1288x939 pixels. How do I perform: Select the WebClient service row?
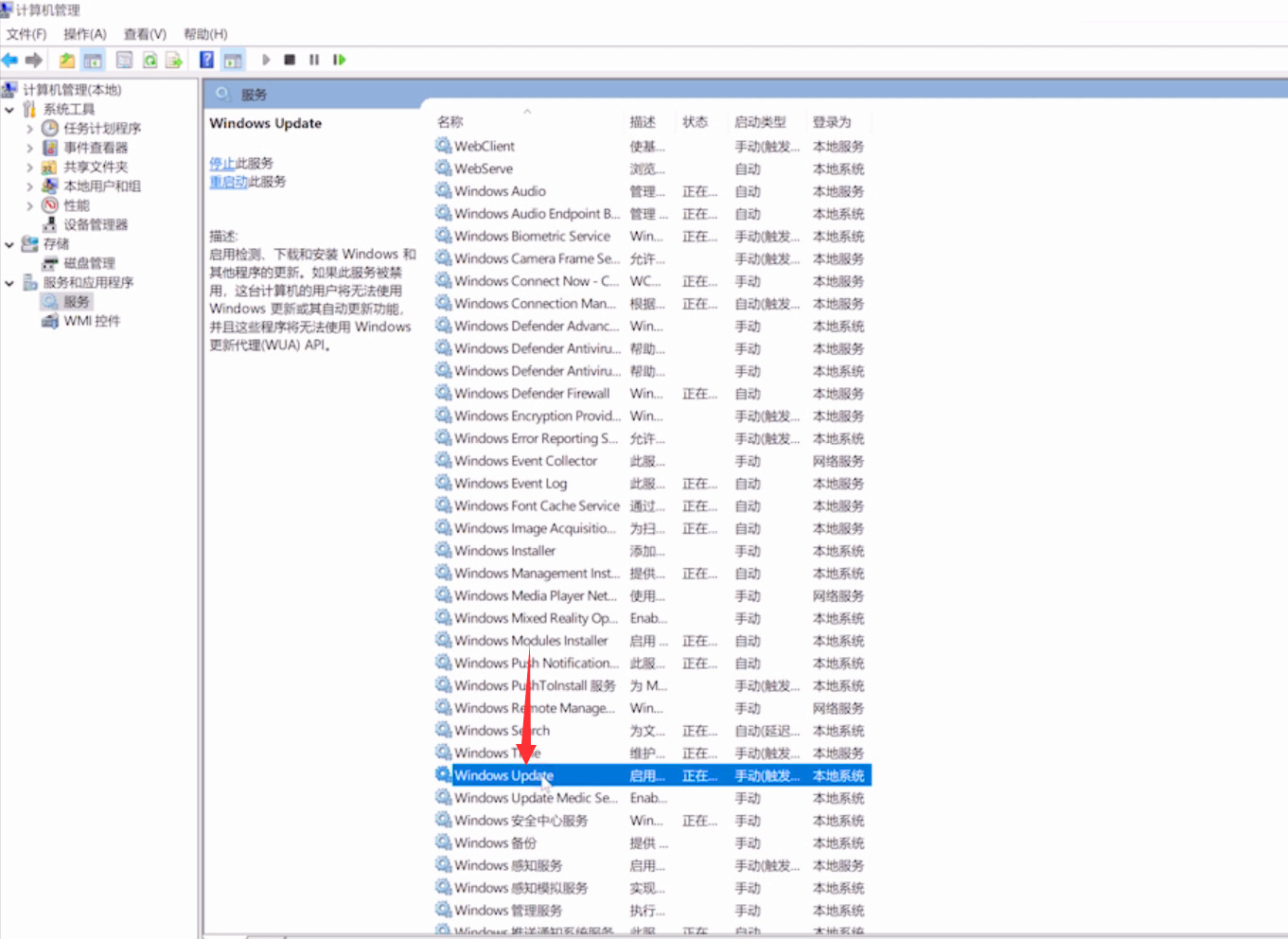652,147
